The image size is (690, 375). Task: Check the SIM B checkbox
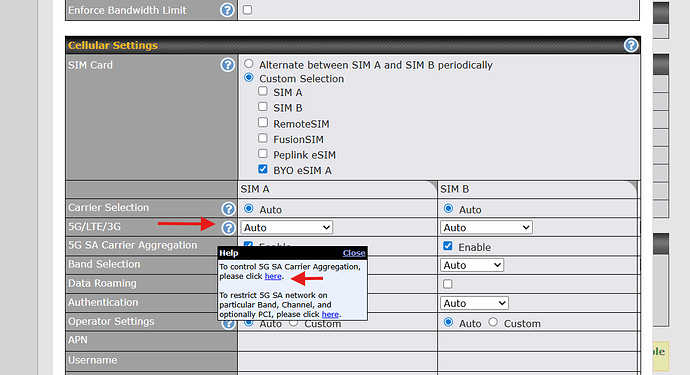tap(263, 107)
